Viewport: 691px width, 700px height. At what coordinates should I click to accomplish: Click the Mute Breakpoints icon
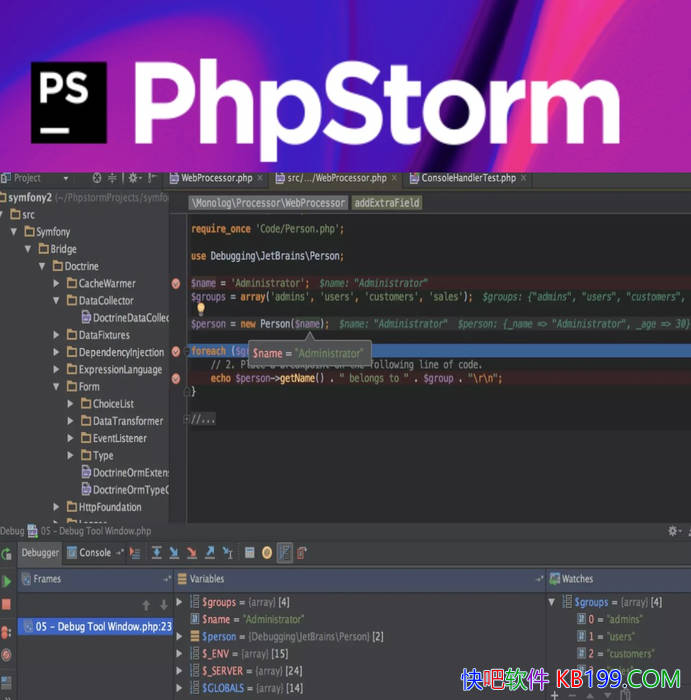pos(6,655)
